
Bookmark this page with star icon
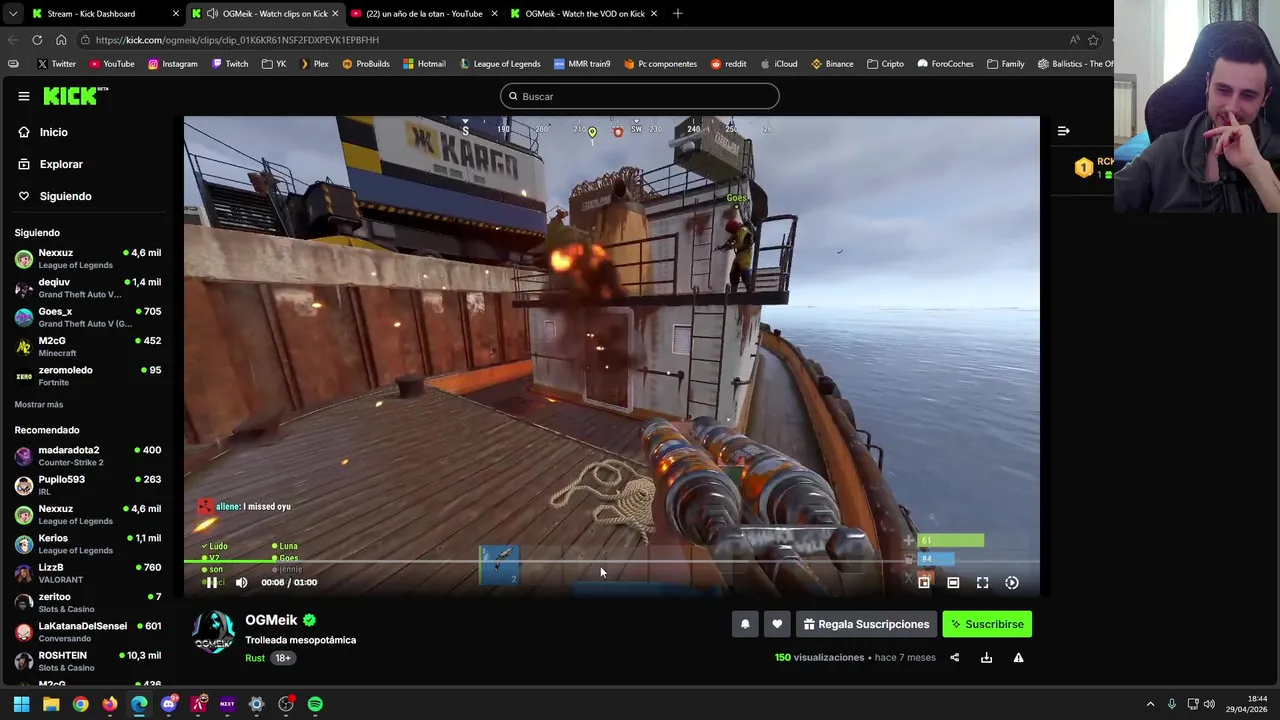[1093, 40]
